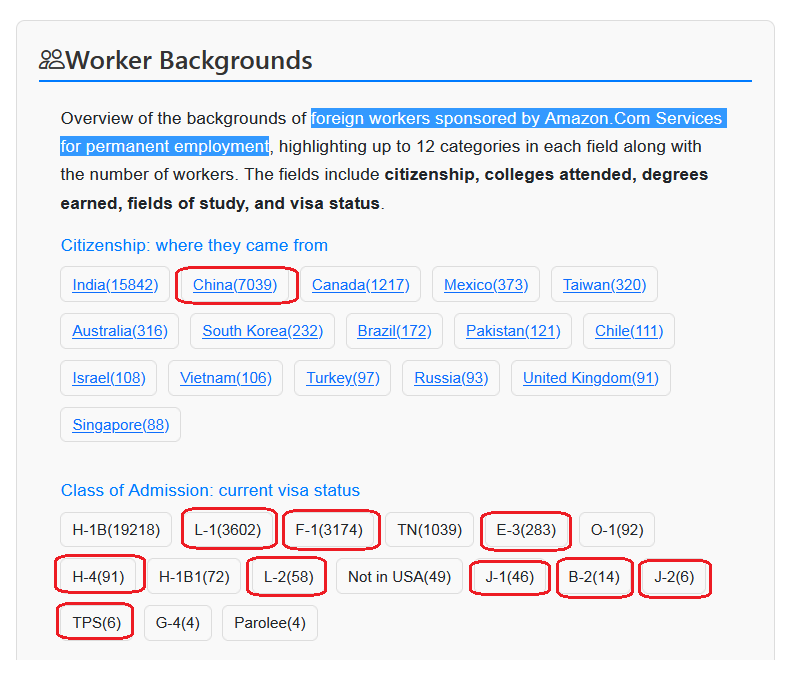The height and width of the screenshot is (681, 791).
Task: Click the E-3(283) visa tag
Action: pyautogui.click(x=526, y=530)
